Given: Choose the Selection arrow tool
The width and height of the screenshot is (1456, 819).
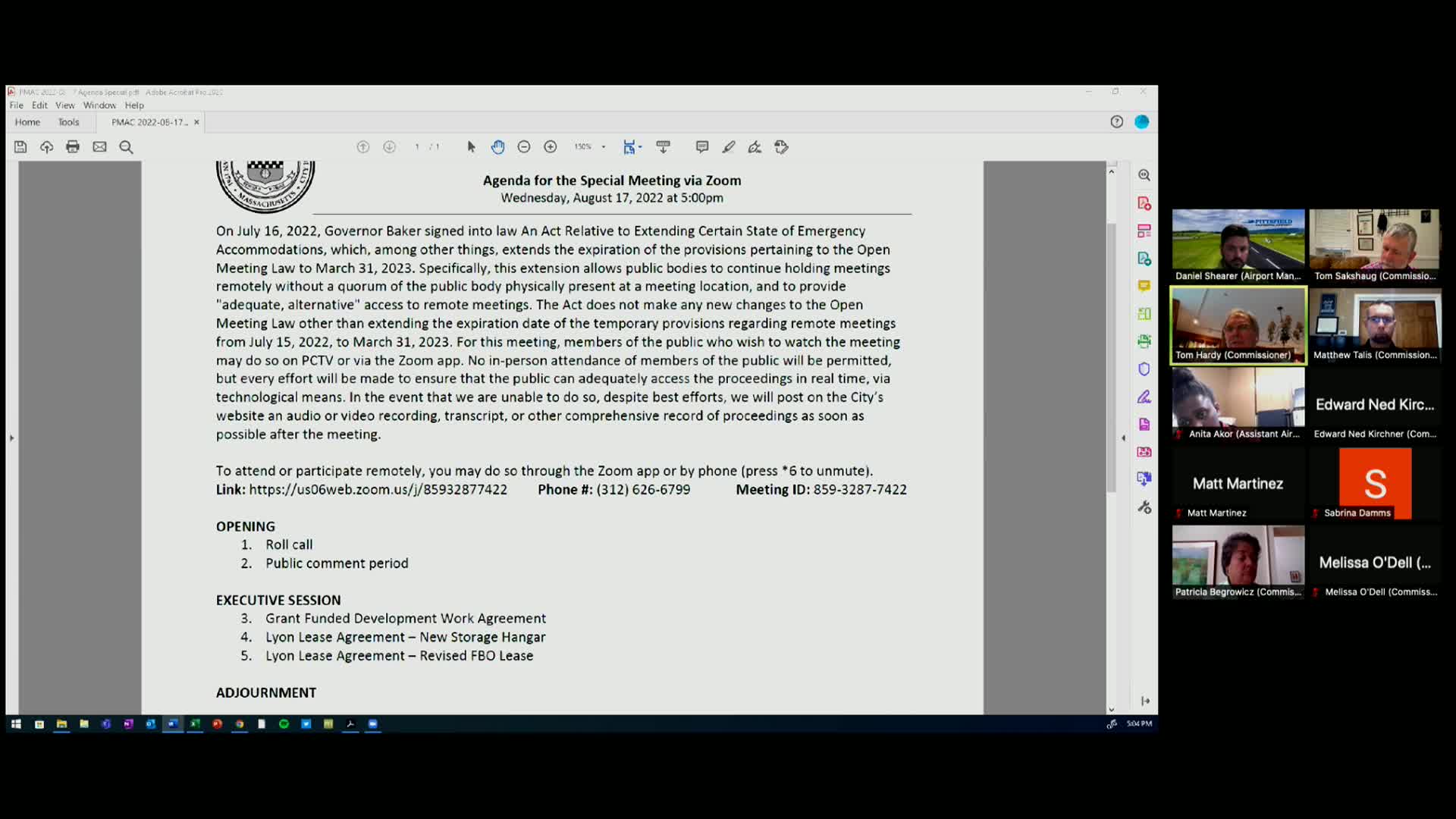Looking at the screenshot, I should coord(471,147).
